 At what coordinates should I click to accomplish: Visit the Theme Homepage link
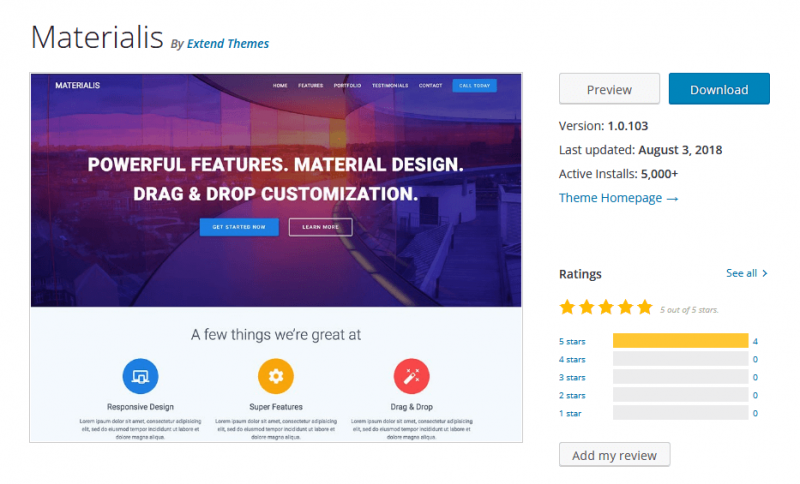click(x=618, y=198)
